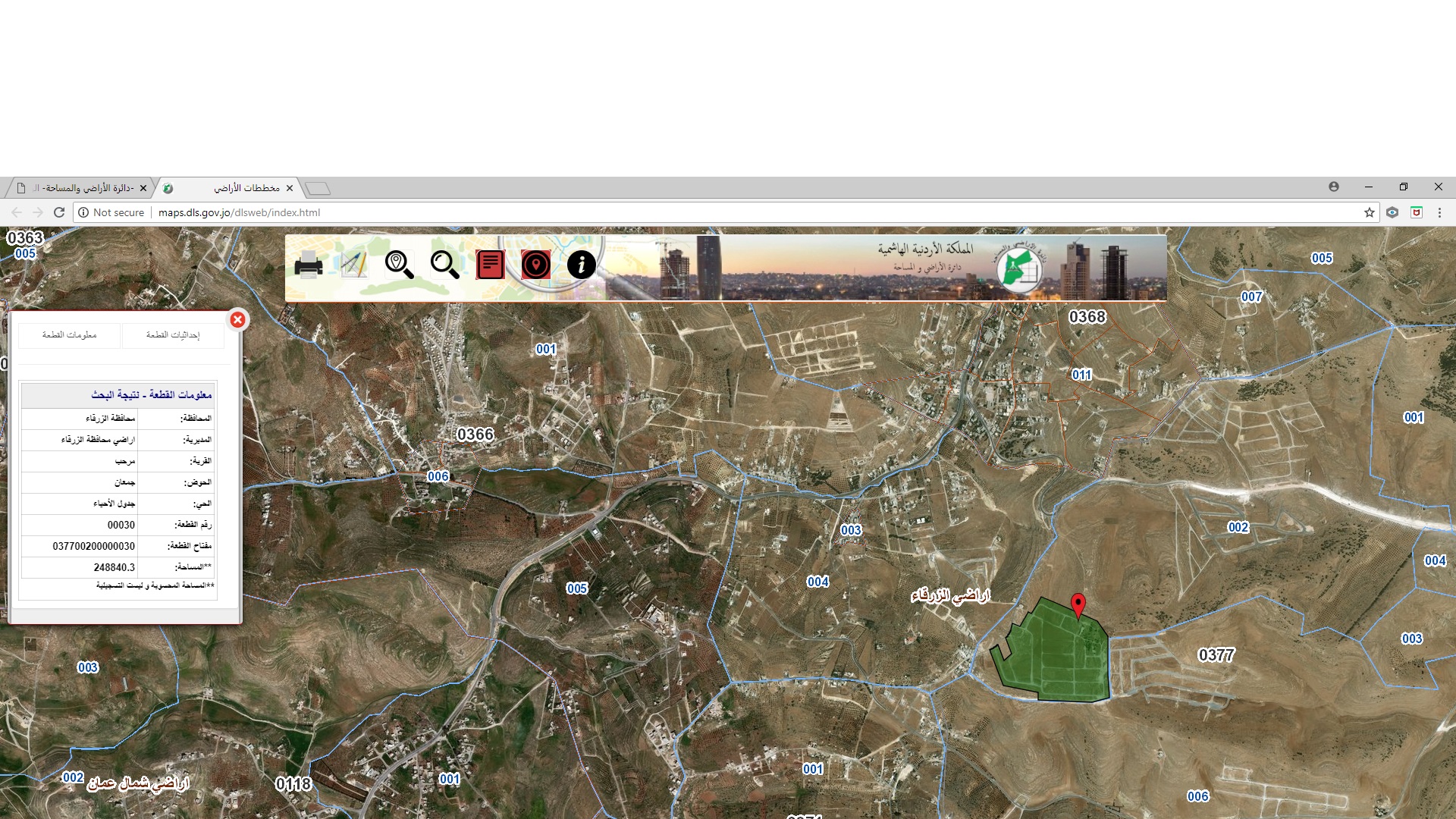Click the plain magnifying glass search icon
This screenshot has width=1456, height=819.
444,265
